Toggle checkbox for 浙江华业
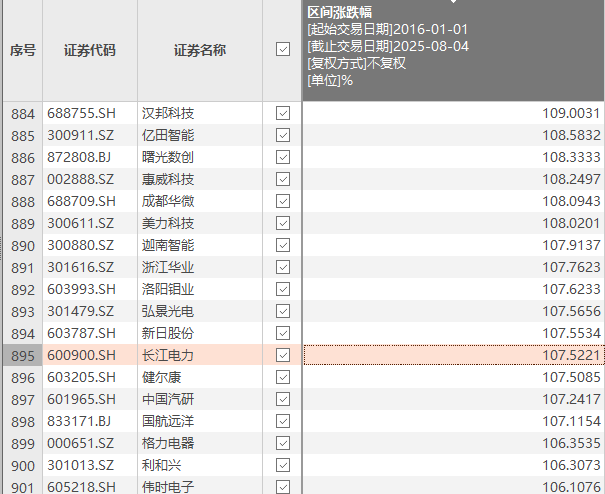 tap(283, 267)
